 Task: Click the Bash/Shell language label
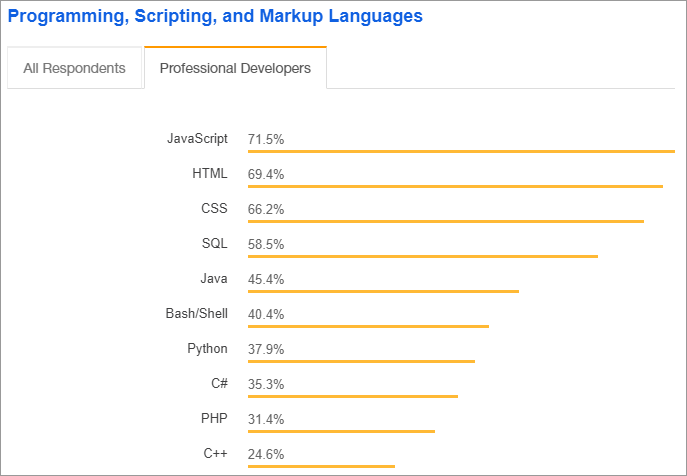197,314
